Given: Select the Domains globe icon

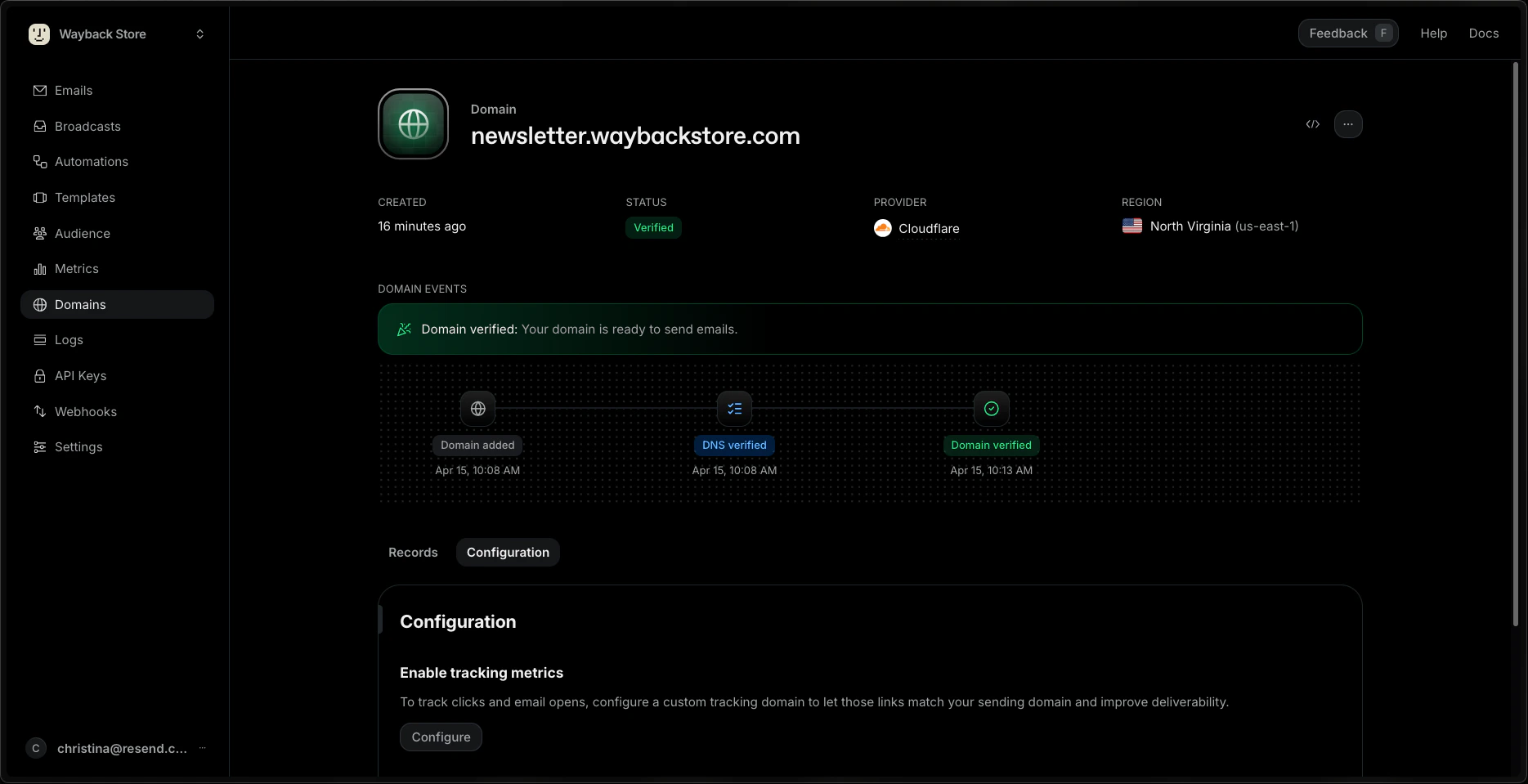Looking at the screenshot, I should coord(39,304).
